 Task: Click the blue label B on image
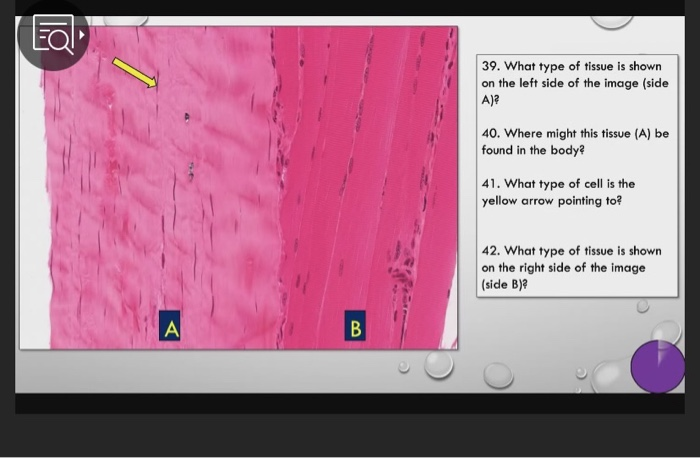click(x=355, y=325)
